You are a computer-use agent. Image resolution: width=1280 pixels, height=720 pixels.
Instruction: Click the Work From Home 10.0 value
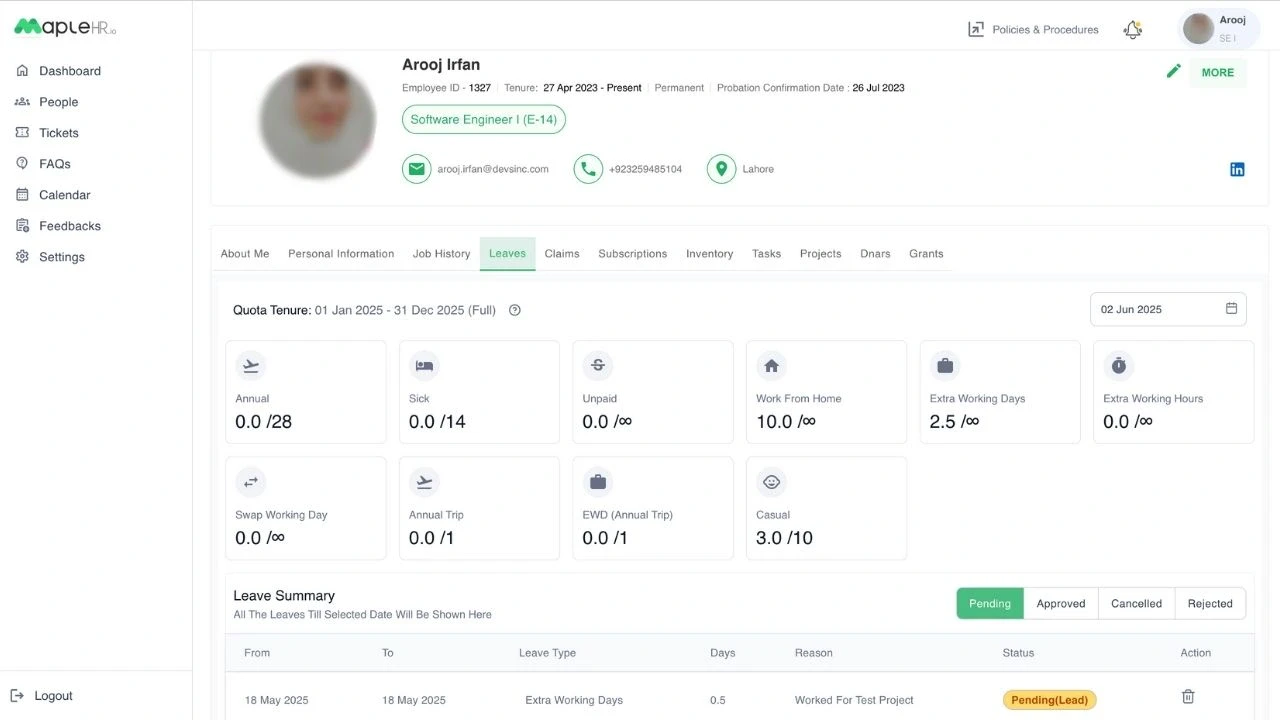coord(786,422)
